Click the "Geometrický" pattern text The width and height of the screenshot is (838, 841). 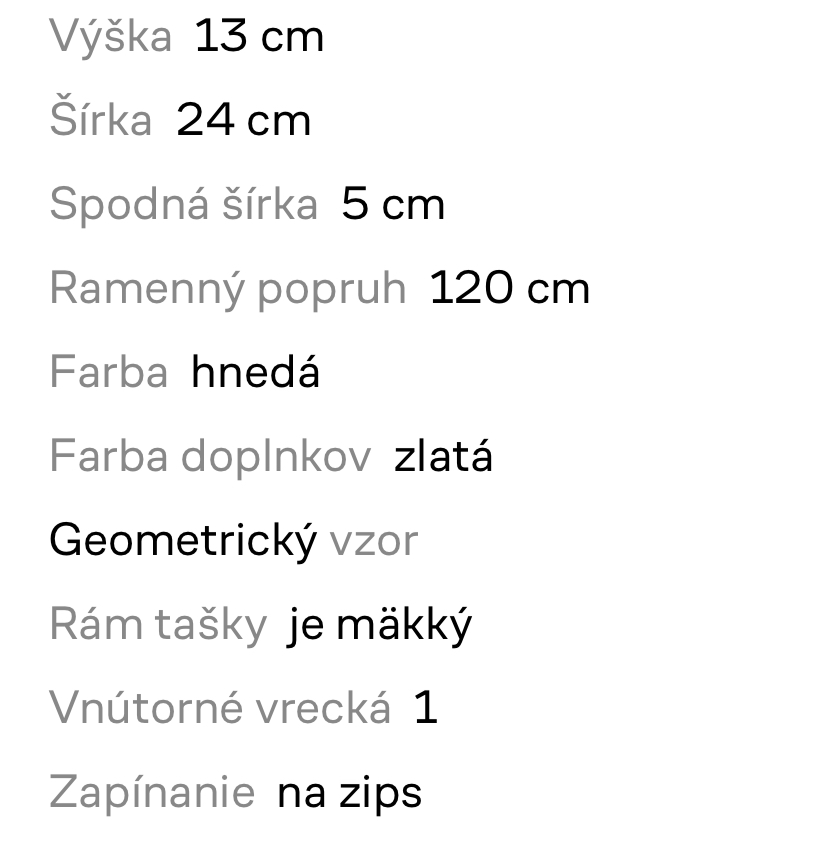click(x=183, y=541)
